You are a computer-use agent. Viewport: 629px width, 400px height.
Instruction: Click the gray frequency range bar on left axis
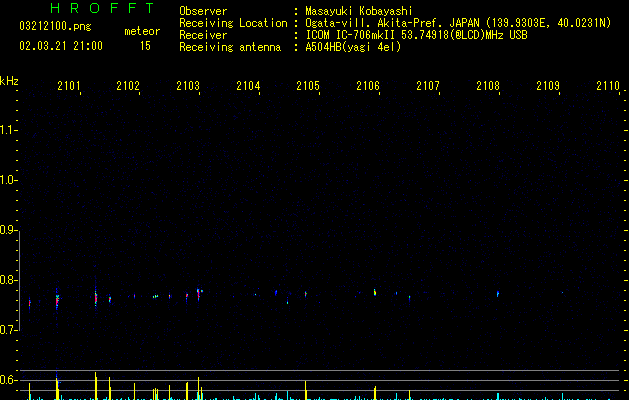pyautogui.click(x=19, y=280)
